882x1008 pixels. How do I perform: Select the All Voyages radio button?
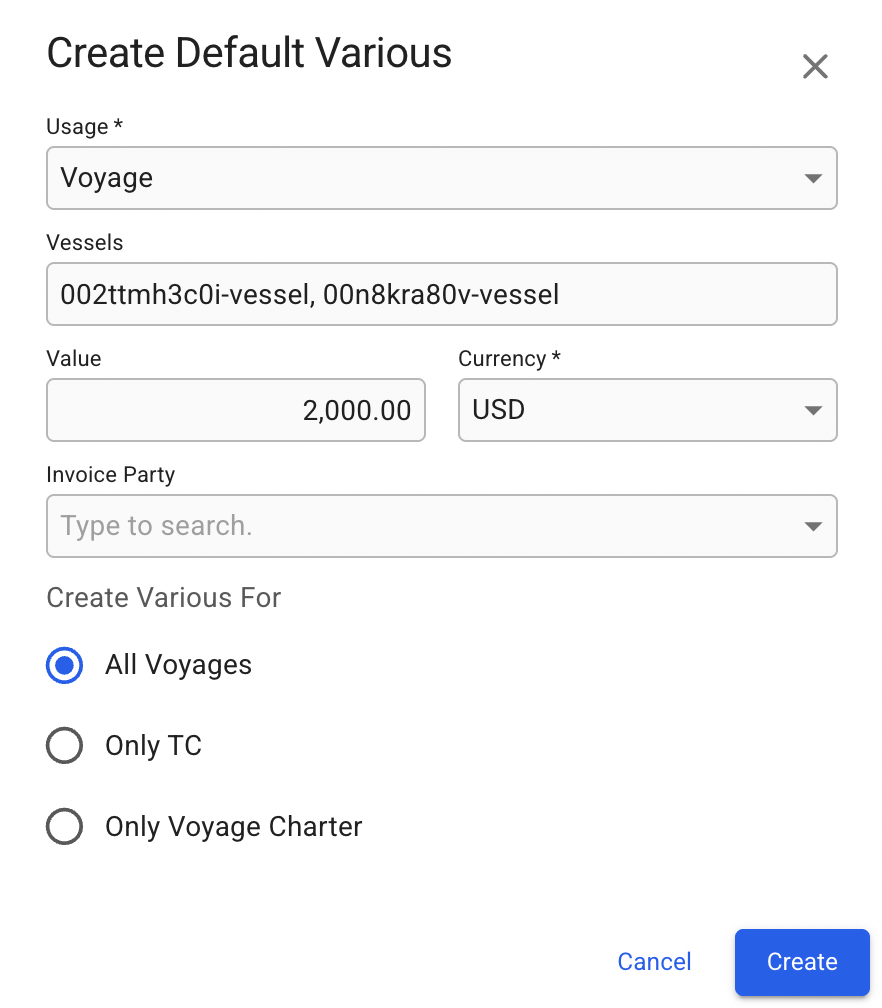coord(65,665)
